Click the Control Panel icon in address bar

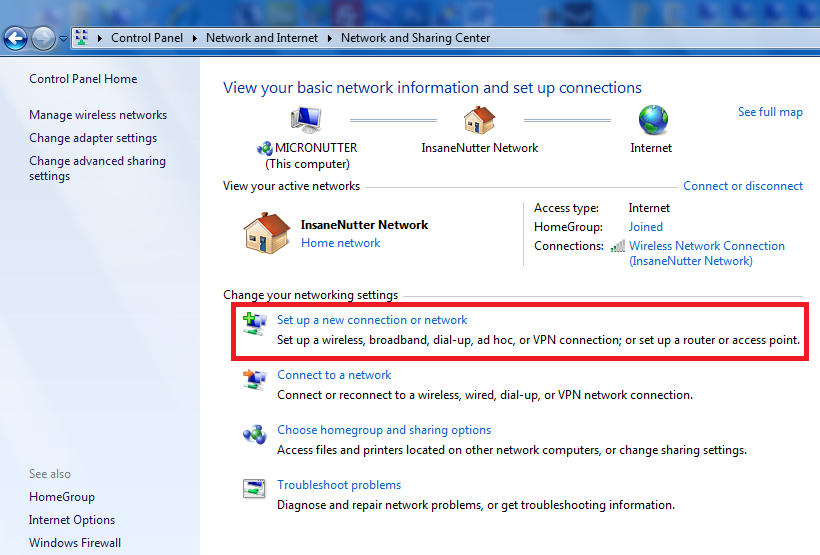tap(82, 38)
